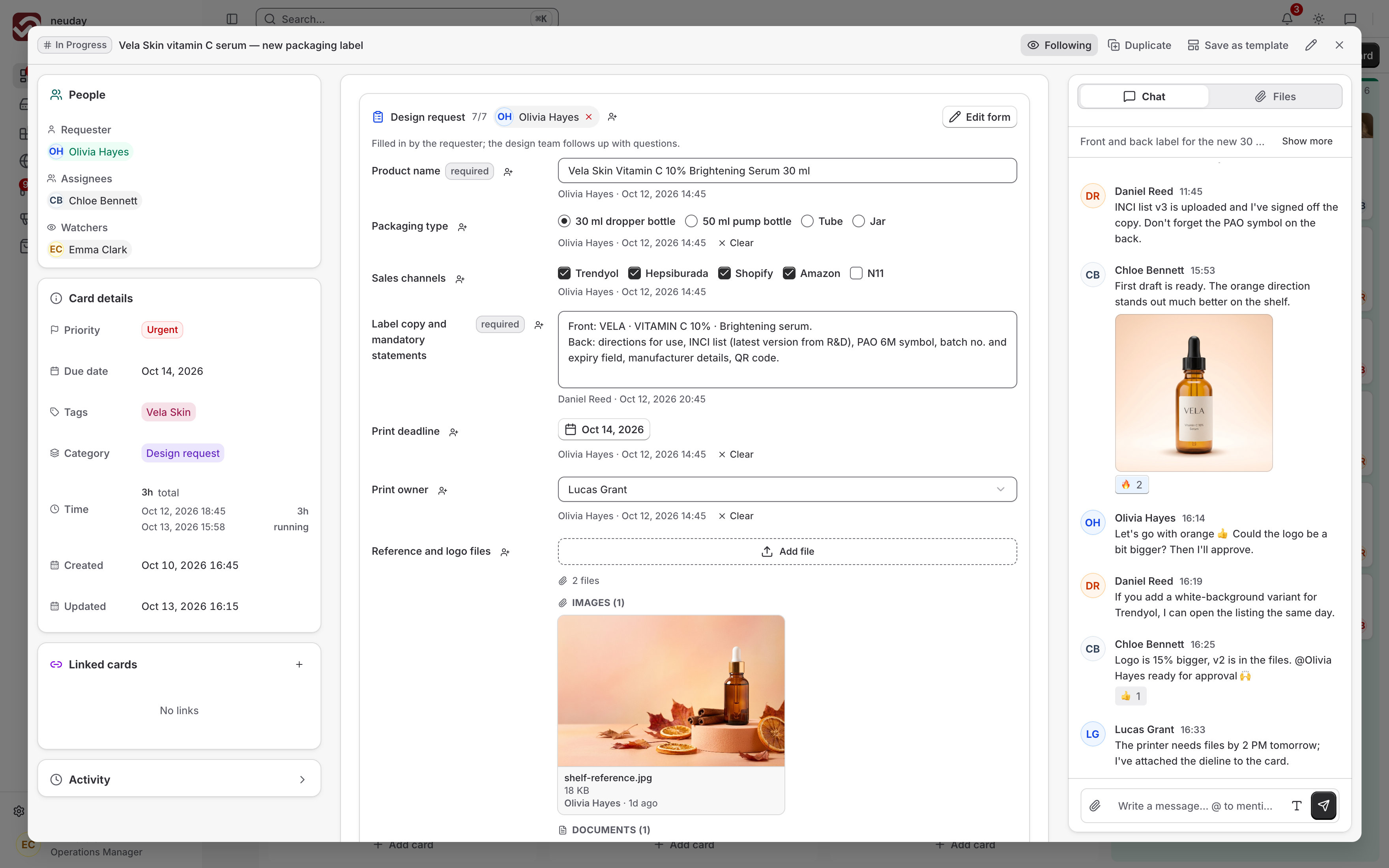Assign person icon beside Print owner

click(442, 491)
